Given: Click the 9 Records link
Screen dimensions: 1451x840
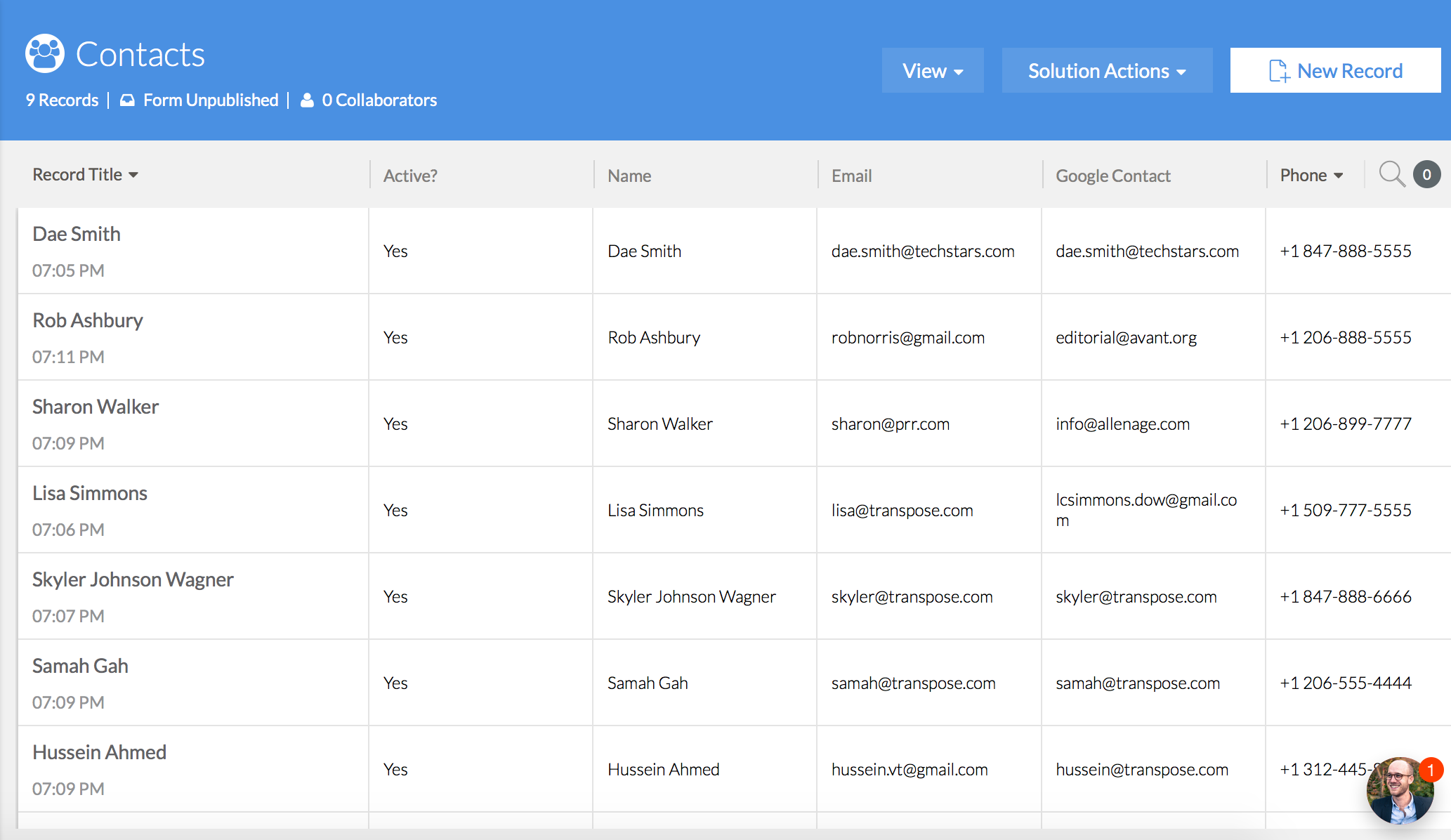Looking at the screenshot, I should point(62,100).
